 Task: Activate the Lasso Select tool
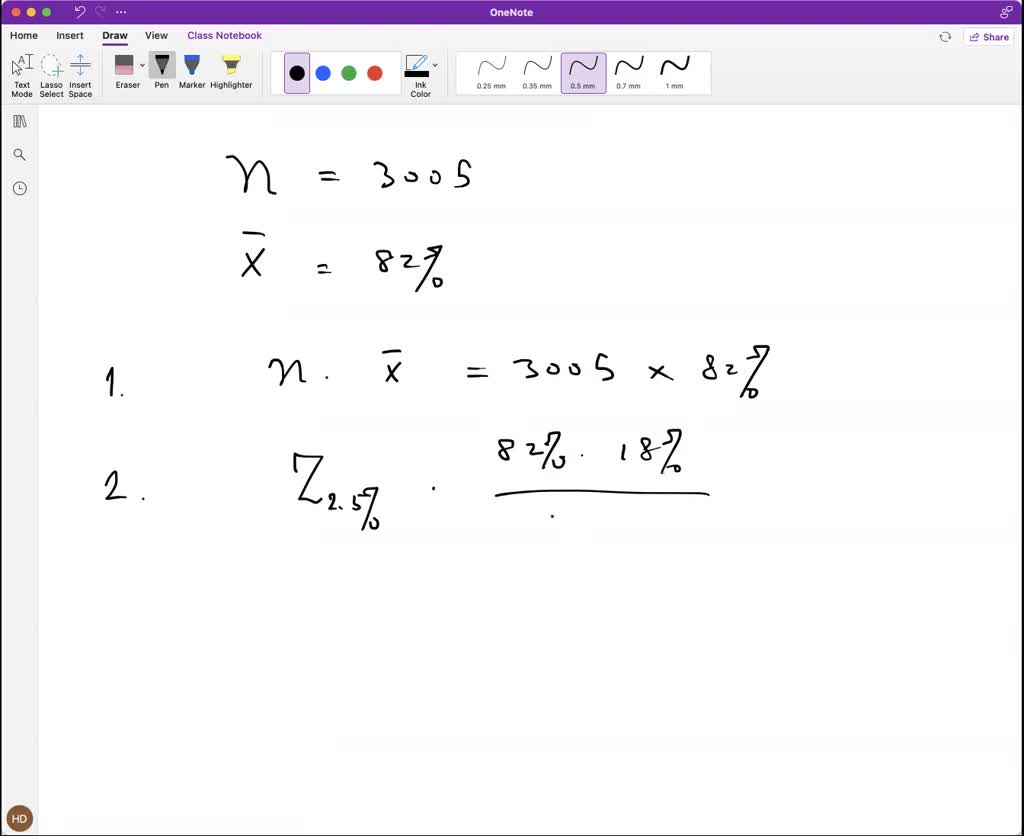coord(51,75)
